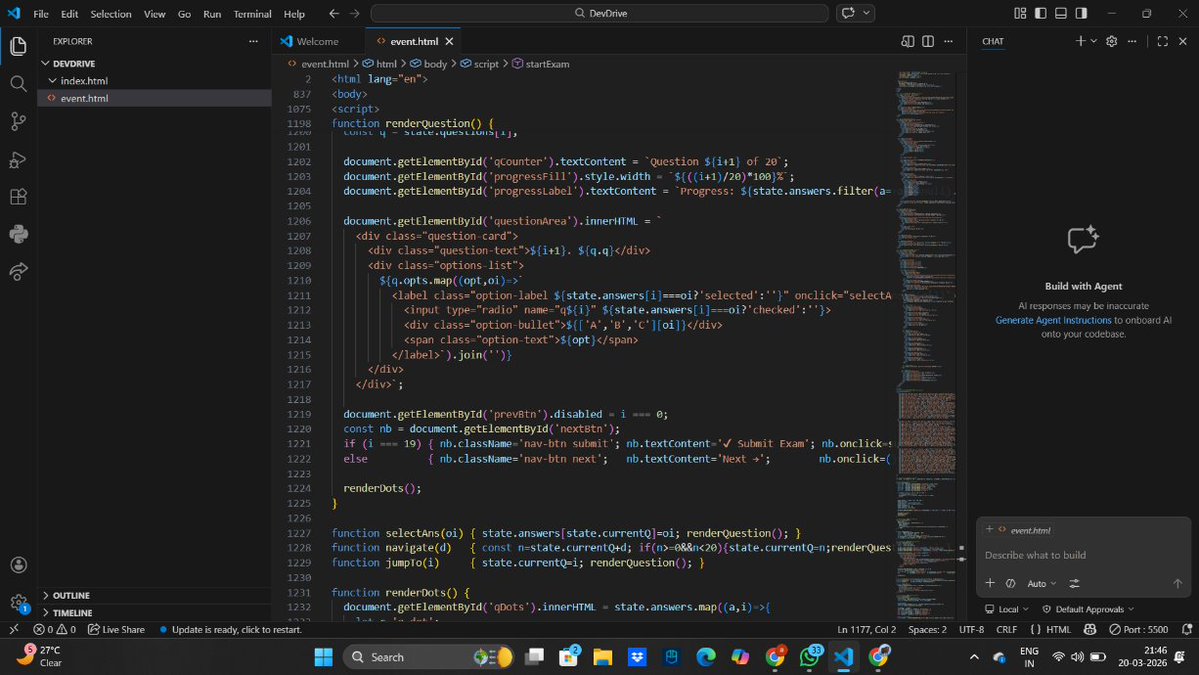Toggle the Secondary Side Bar

click(x=1081, y=13)
